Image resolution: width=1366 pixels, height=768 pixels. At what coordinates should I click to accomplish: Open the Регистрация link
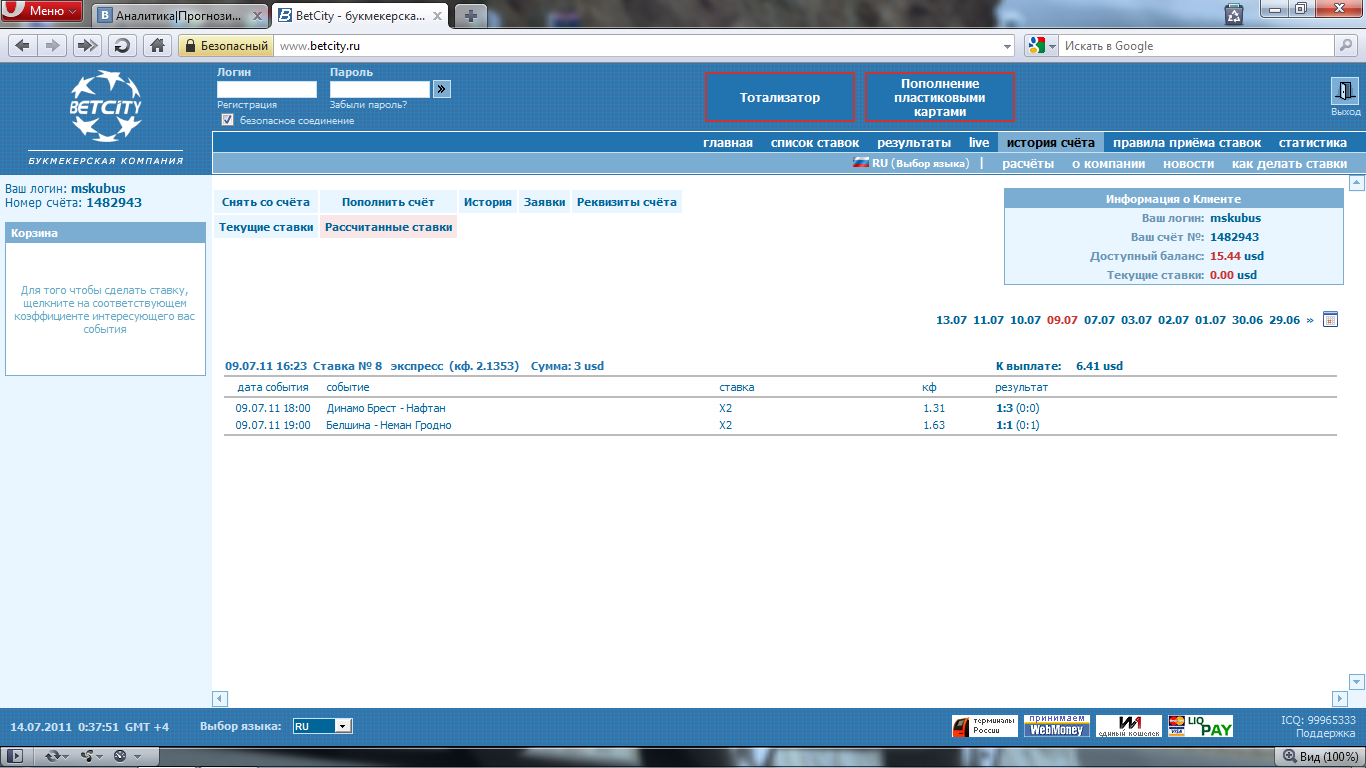tap(247, 105)
